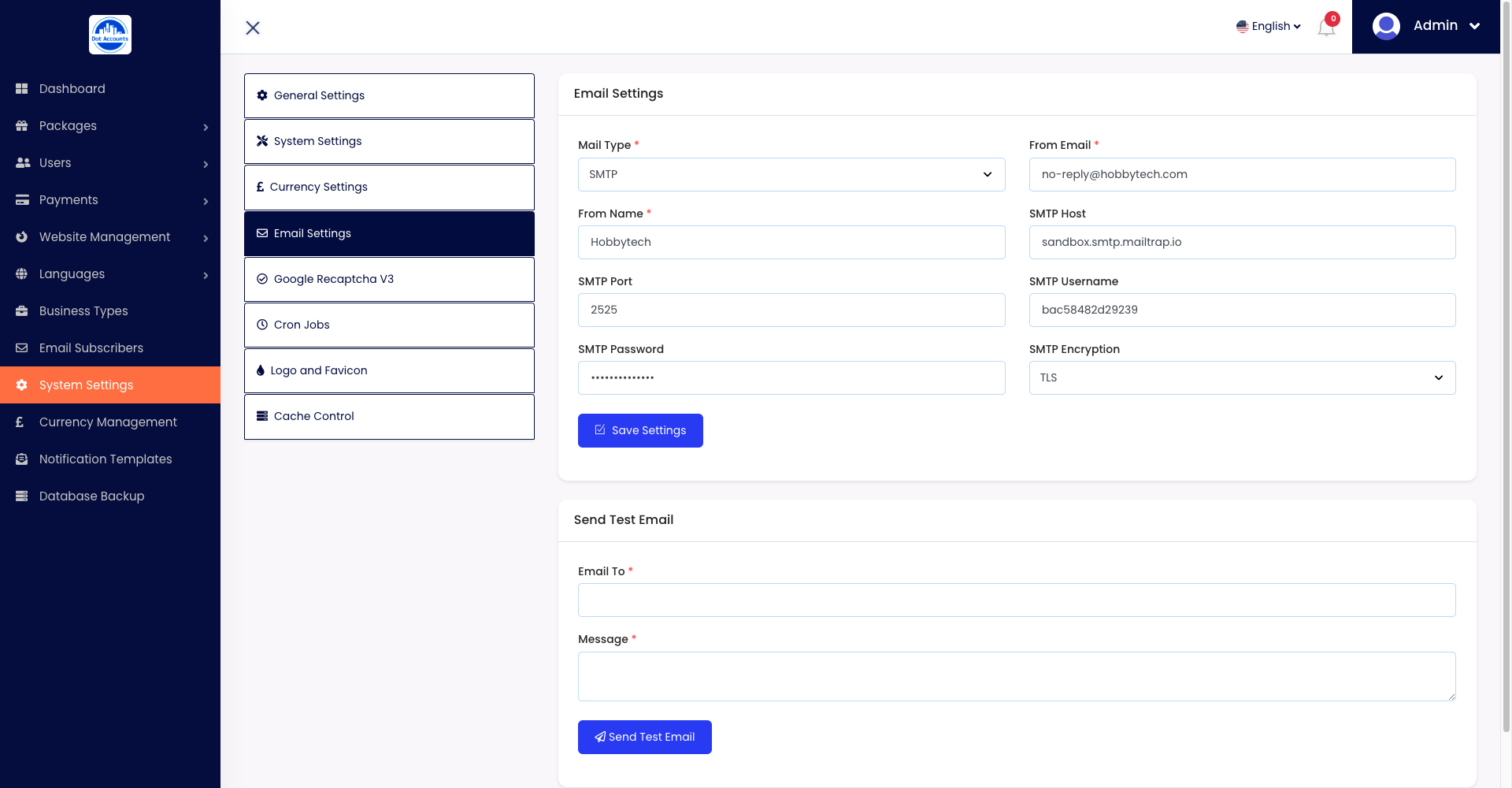Switch to General Settings tab

pyautogui.click(x=389, y=95)
